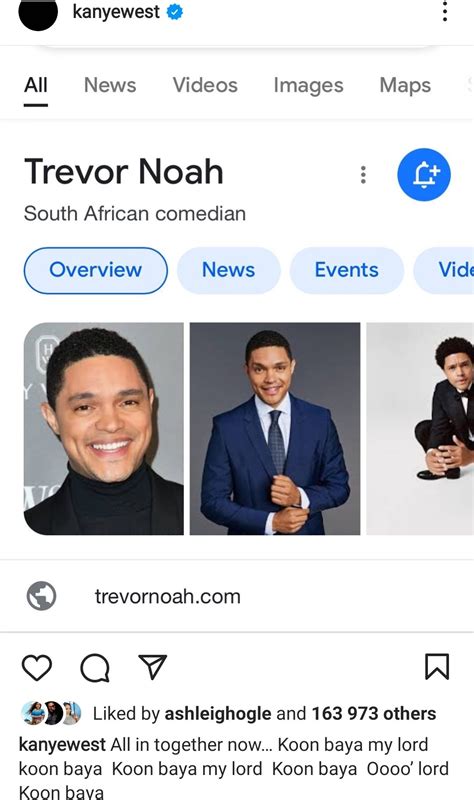The height and width of the screenshot is (800, 474).
Task: View Trevor Noah smiling turtleneck photo
Action: click(x=104, y=429)
